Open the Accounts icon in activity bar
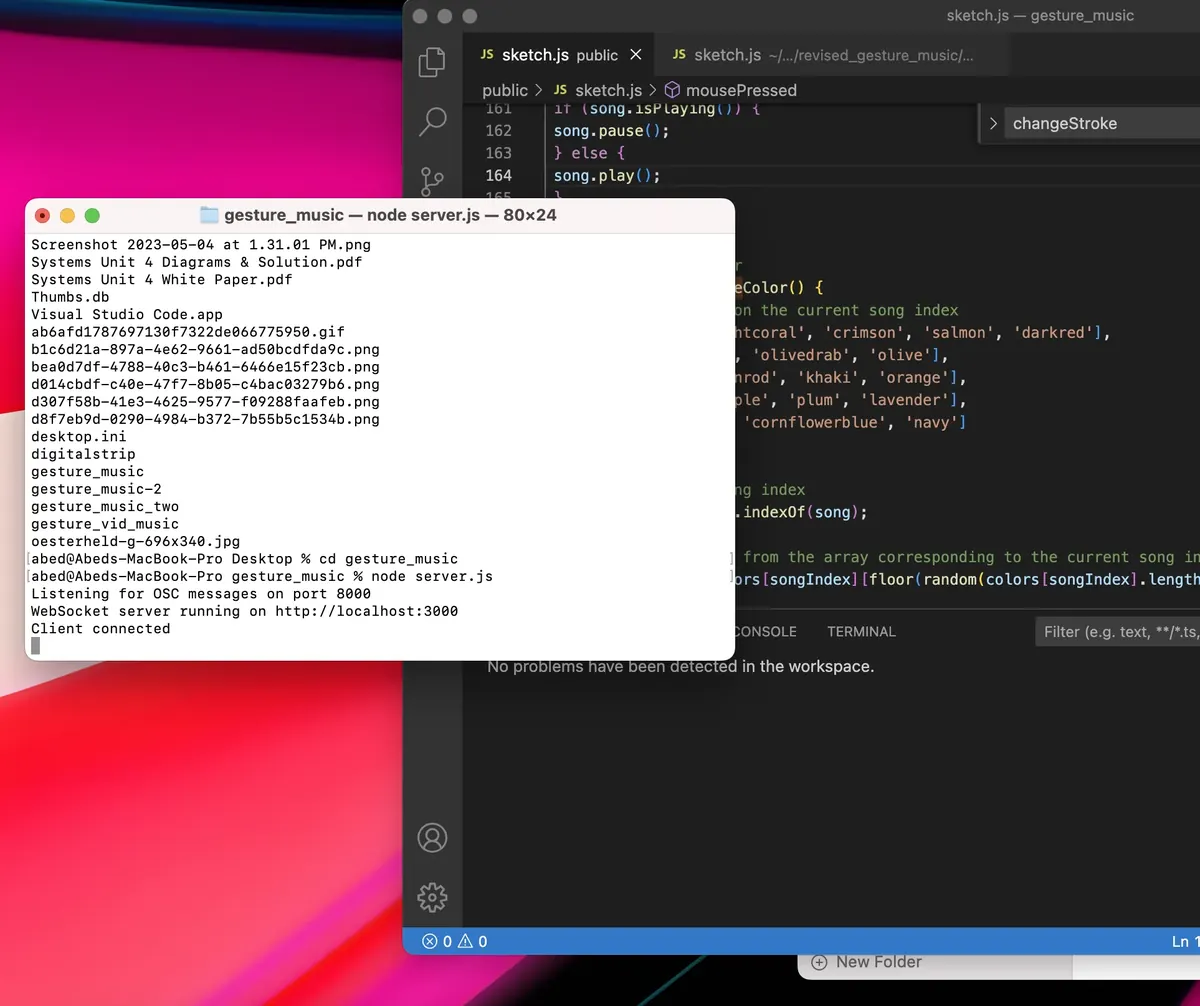 (432, 837)
